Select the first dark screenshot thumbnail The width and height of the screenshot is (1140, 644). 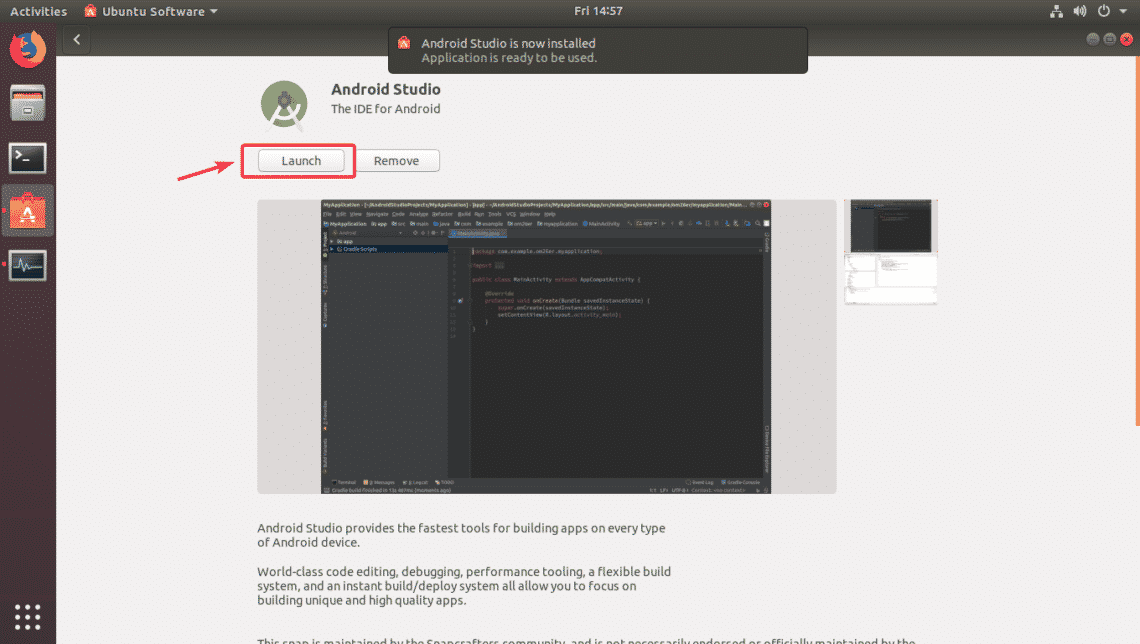coord(891,226)
